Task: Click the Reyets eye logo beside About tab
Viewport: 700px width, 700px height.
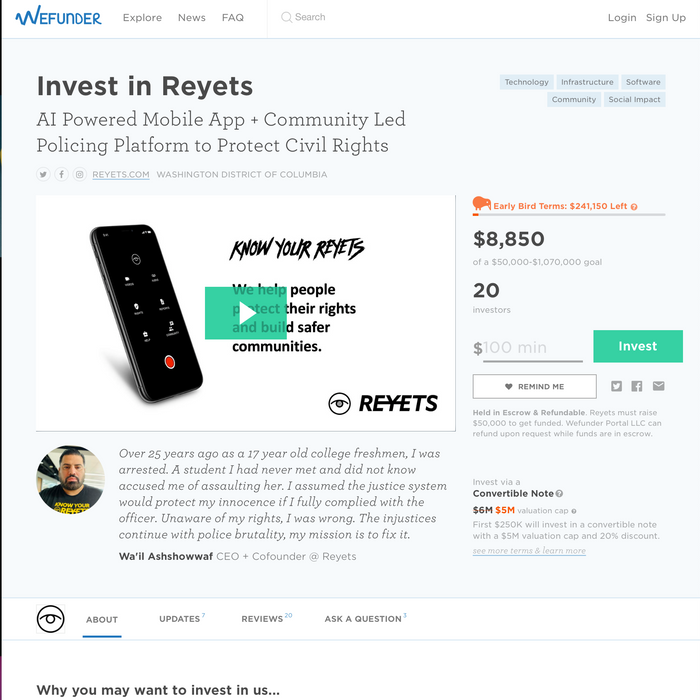Action: click(x=50, y=619)
